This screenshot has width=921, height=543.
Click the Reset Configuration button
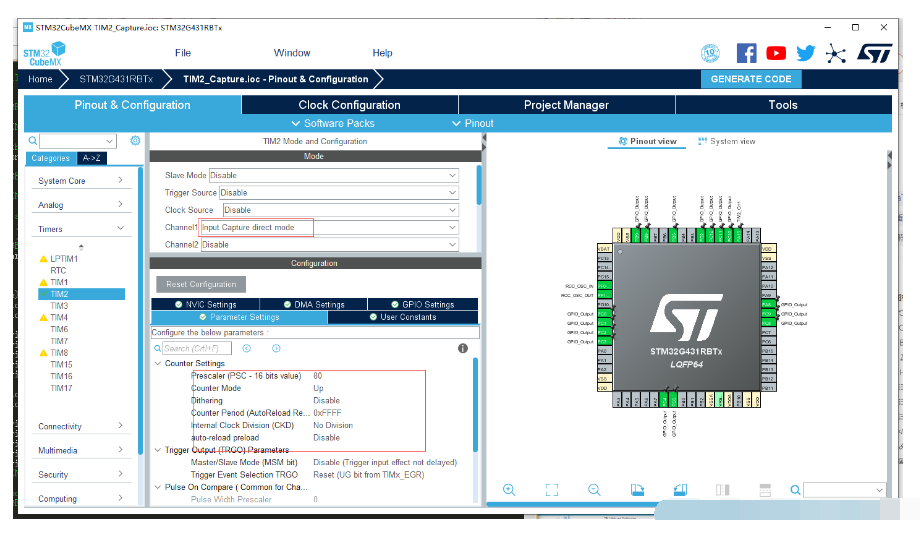[x=201, y=284]
